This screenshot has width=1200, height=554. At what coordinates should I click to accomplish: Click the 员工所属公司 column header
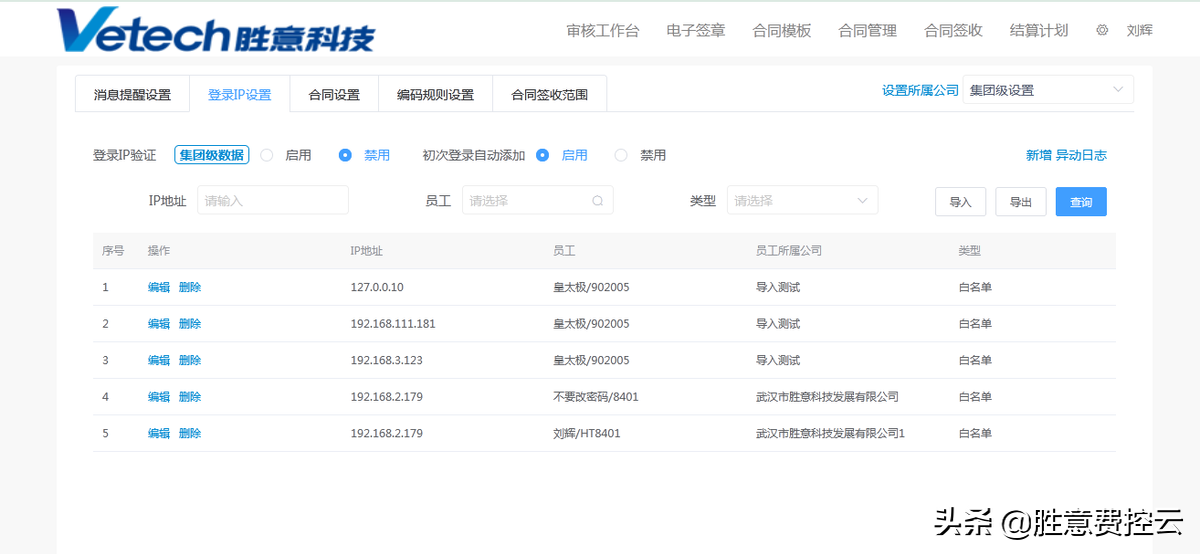pyautogui.click(x=789, y=251)
